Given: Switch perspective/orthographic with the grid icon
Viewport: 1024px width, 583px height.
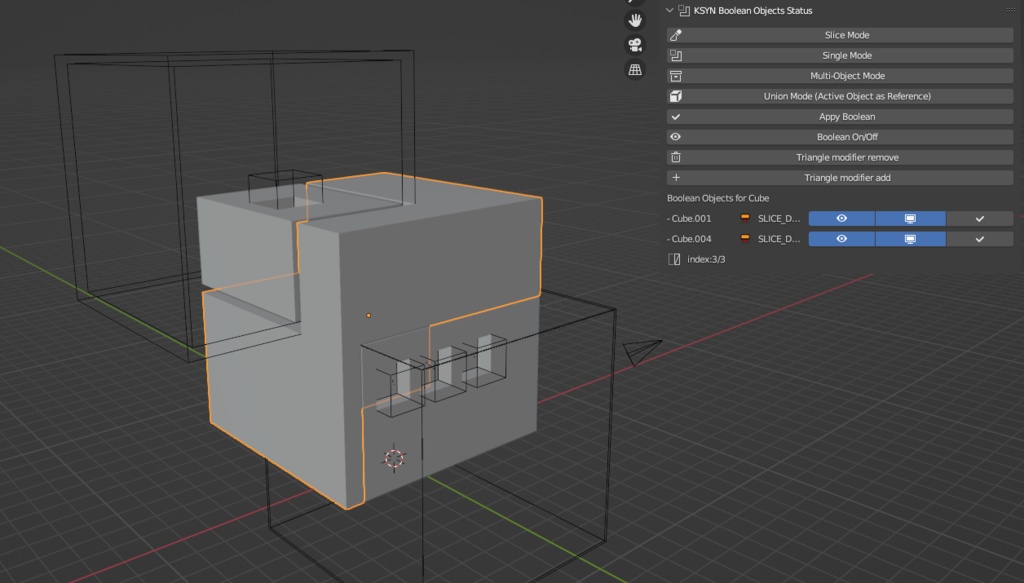Looking at the screenshot, I should coord(634,70).
